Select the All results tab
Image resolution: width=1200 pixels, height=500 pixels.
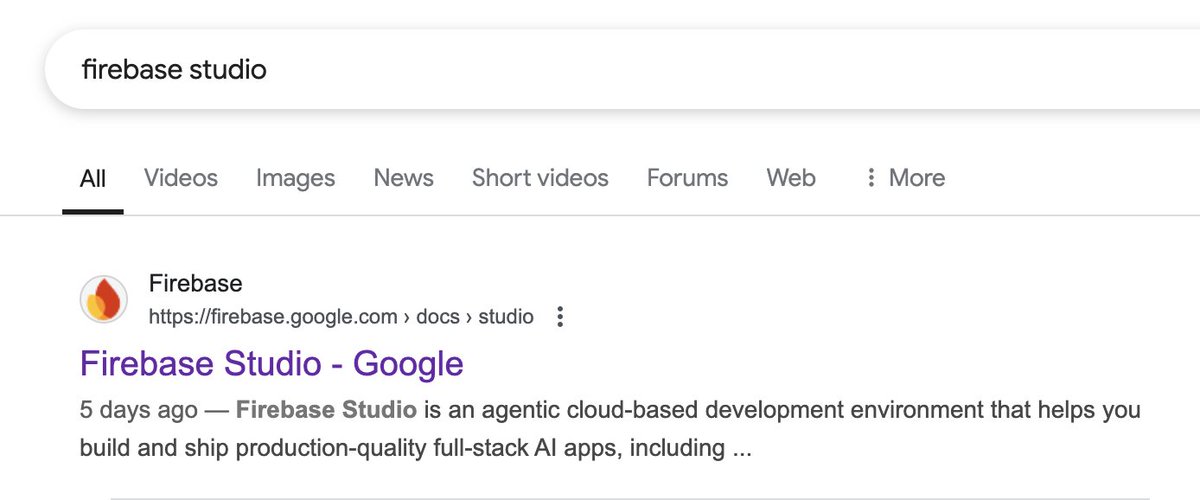(x=93, y=178)
